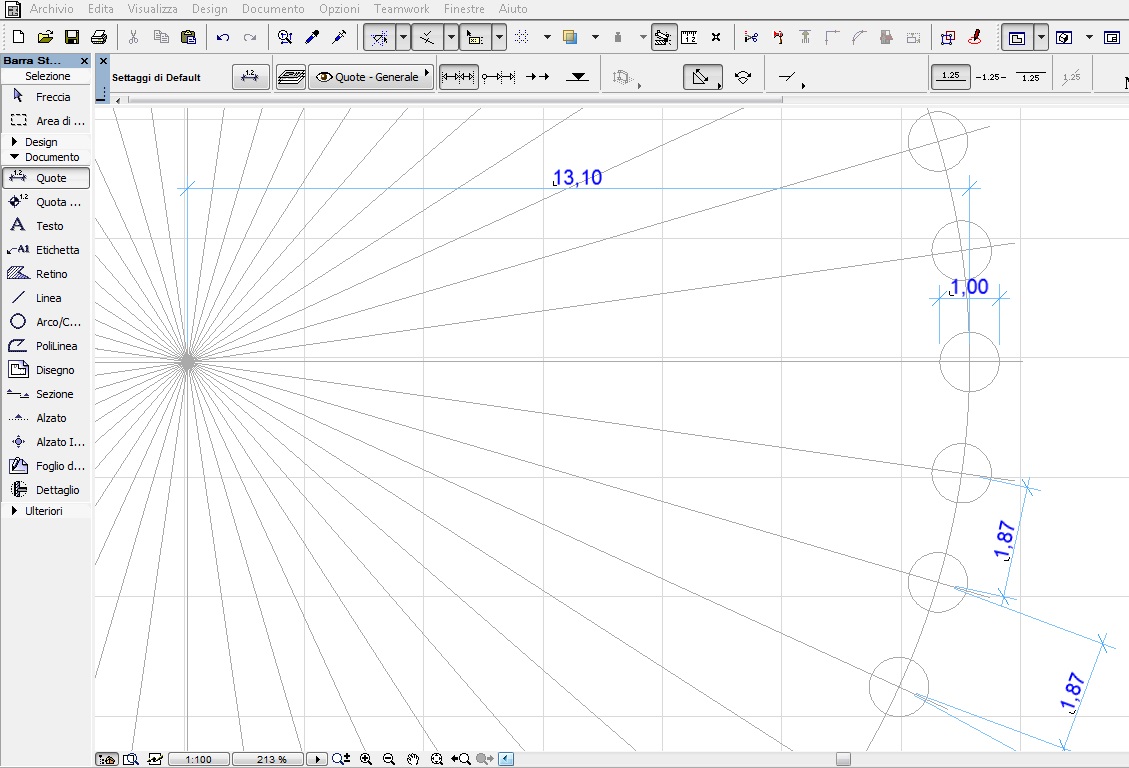Viewport: 1129px width, 768px height.
Task: Click the 213 % zoom button
Action: tap(271, 759)
